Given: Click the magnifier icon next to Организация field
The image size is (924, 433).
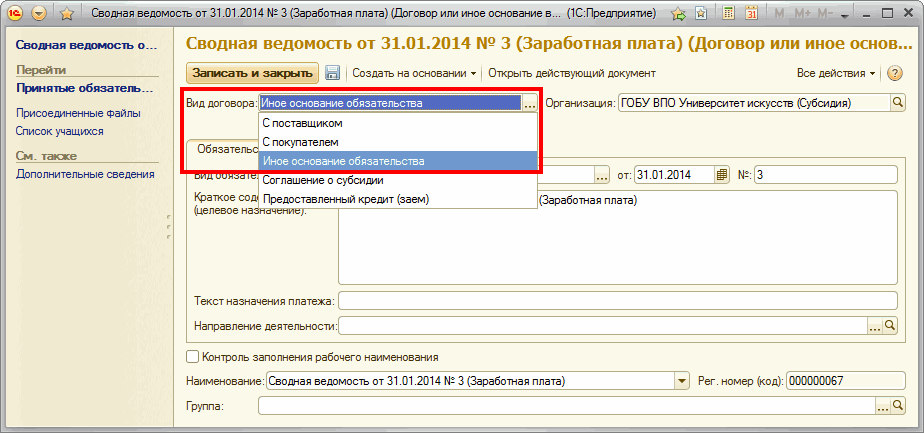Looking at the screenshot, I should coord(897,103).
